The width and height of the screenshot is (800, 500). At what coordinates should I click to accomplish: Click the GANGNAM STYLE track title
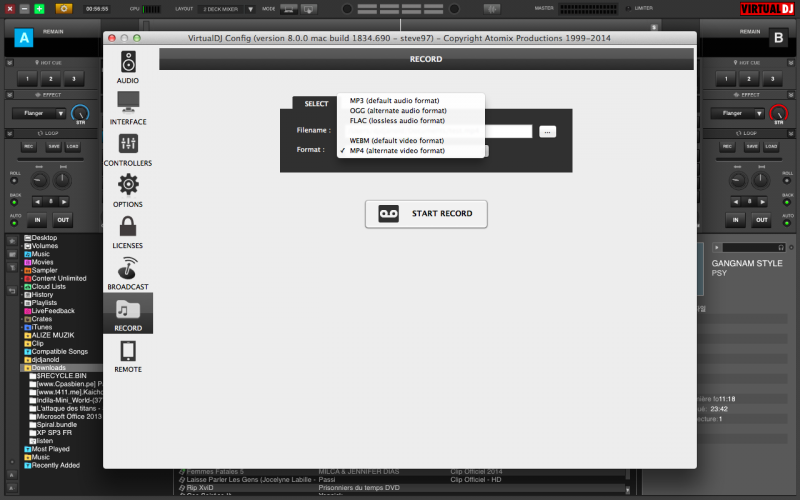click(747, 264)
